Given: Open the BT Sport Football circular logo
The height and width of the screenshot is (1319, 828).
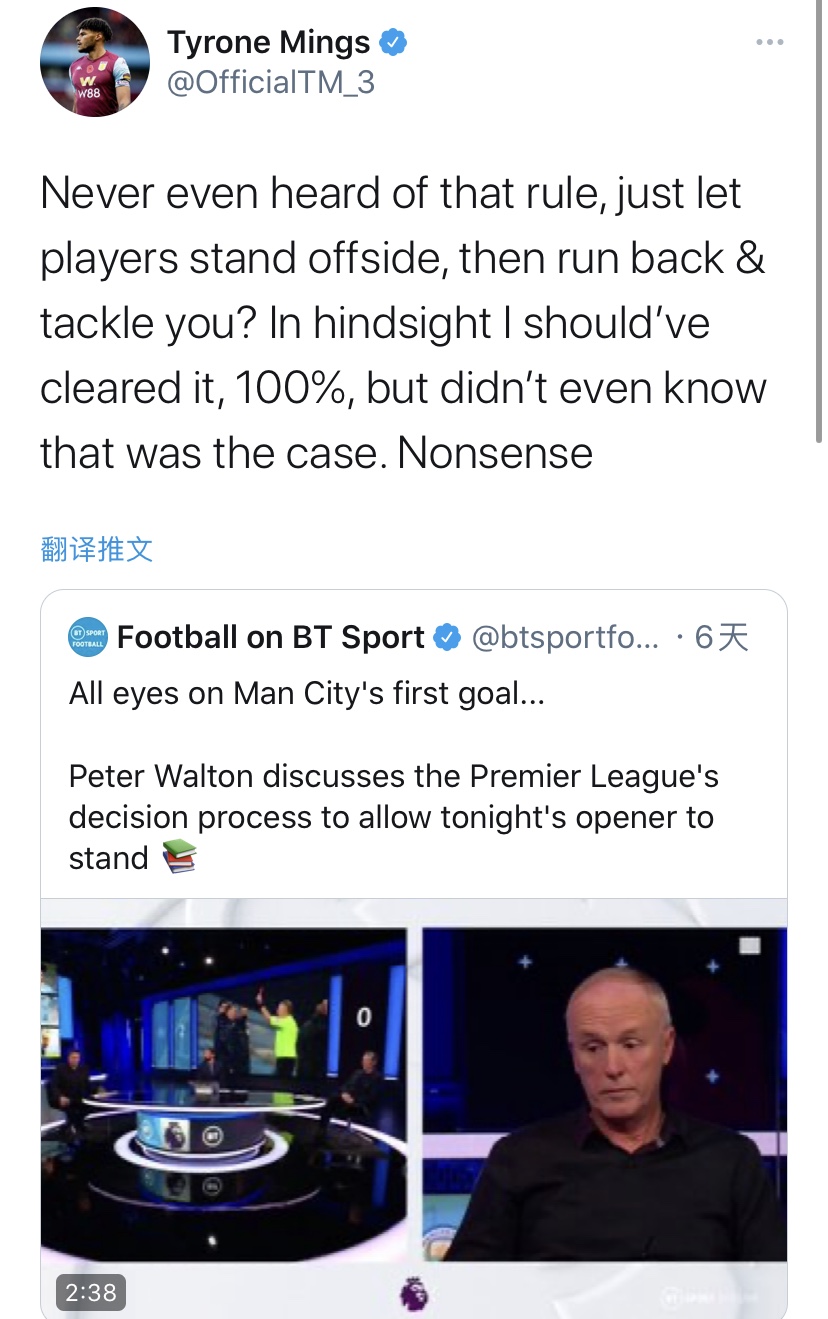Looking at the screenshot, I should [x=88, y=637].
